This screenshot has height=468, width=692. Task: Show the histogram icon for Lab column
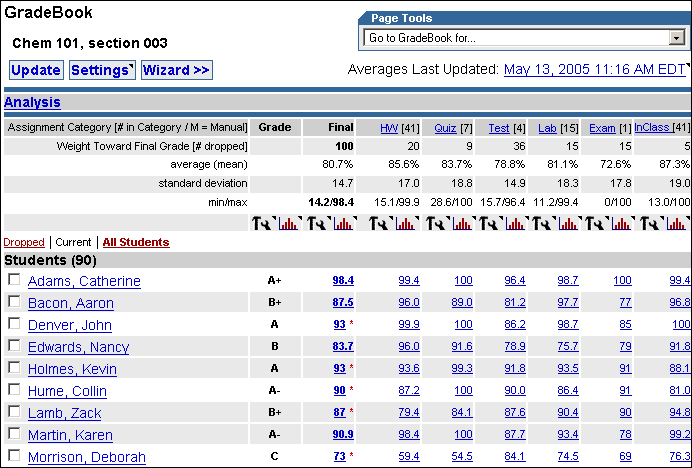pyautogui.click(x=569, y=223)
